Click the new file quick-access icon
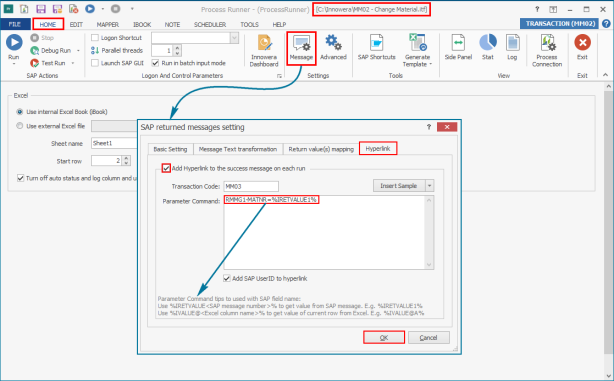 (24, 9)
